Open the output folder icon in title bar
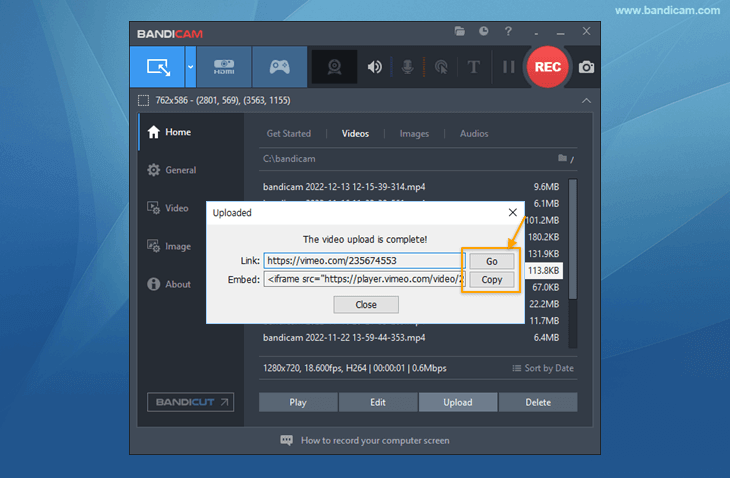 460,31
